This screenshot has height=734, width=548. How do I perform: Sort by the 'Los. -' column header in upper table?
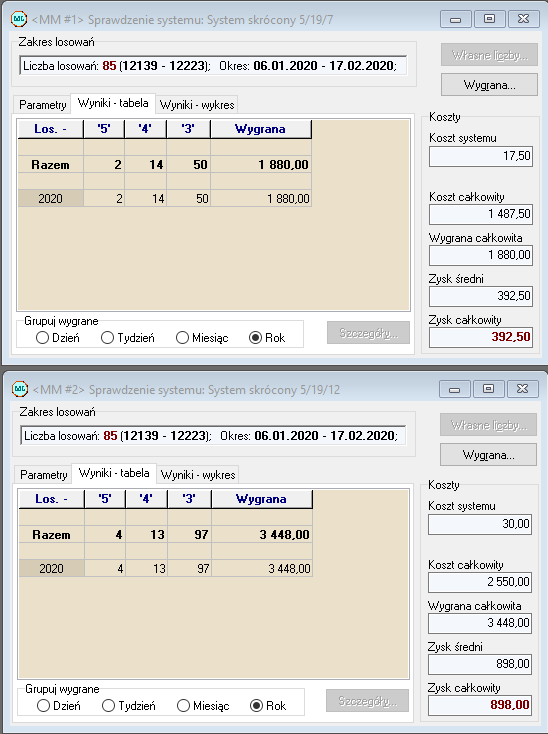[51, 129]
